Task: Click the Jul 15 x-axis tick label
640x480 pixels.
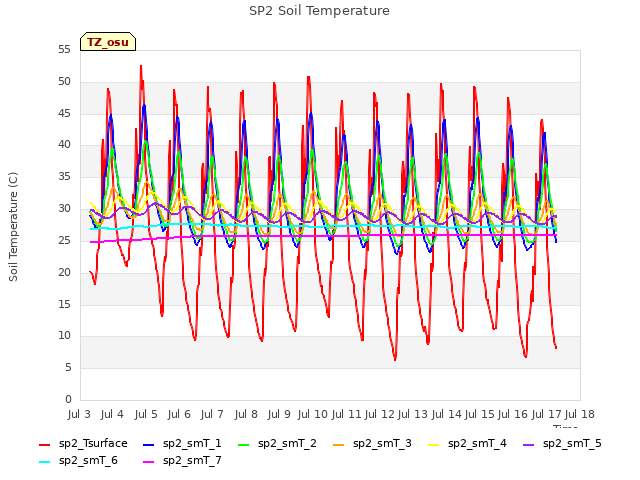Action: (480, 414)
